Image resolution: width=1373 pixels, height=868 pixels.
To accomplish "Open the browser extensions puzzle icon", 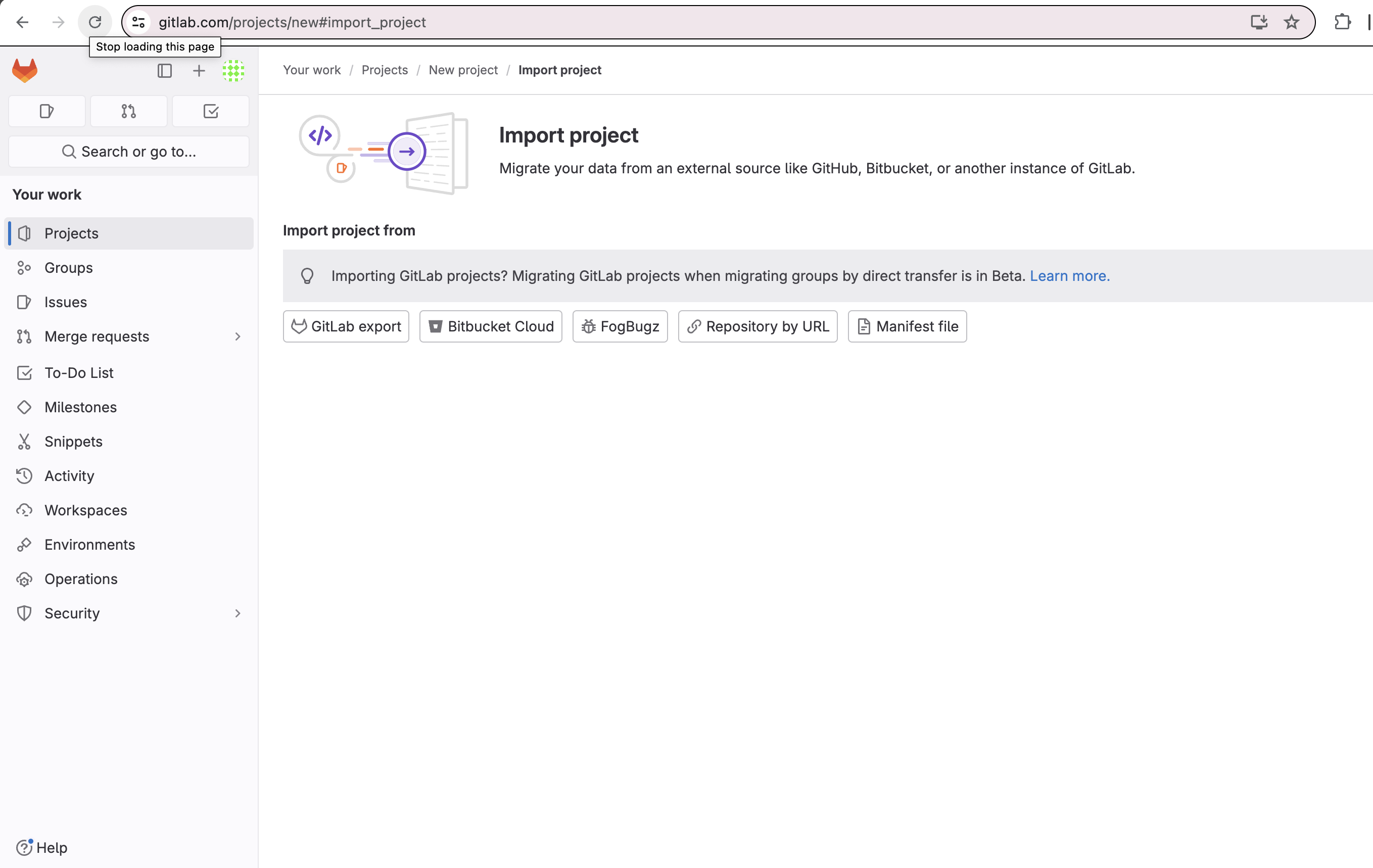I will pos(1342,22).
